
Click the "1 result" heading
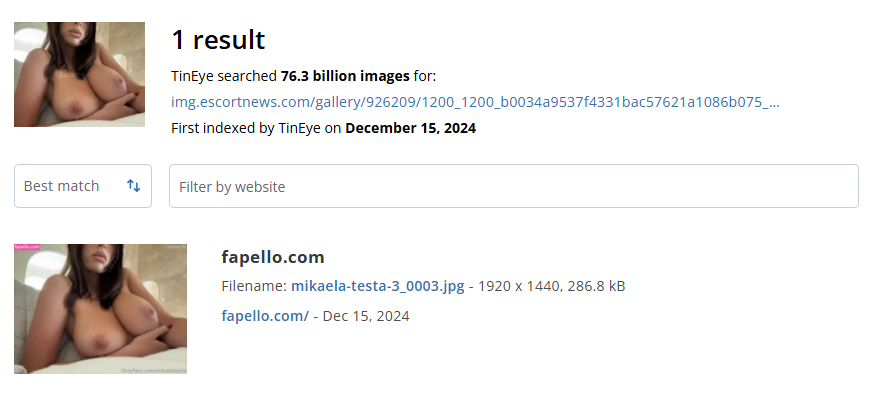point(218,40)
